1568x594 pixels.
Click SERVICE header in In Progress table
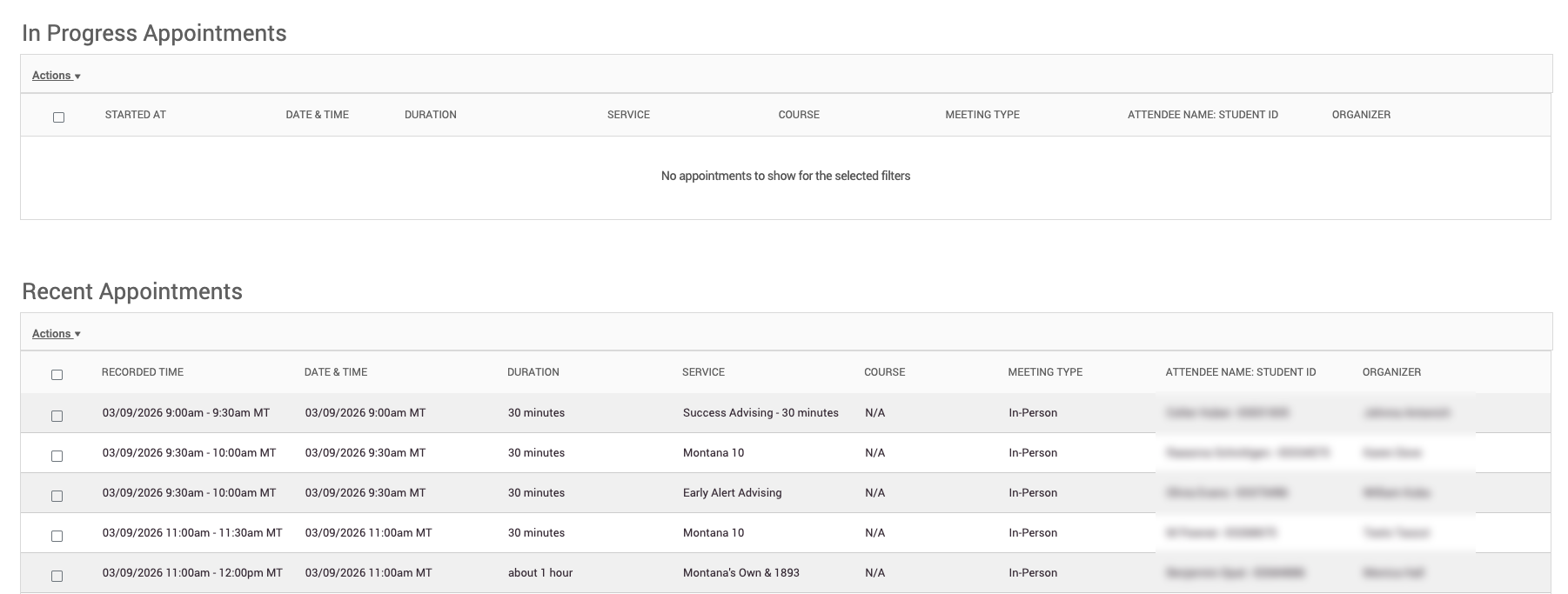(x=628, y=115)
